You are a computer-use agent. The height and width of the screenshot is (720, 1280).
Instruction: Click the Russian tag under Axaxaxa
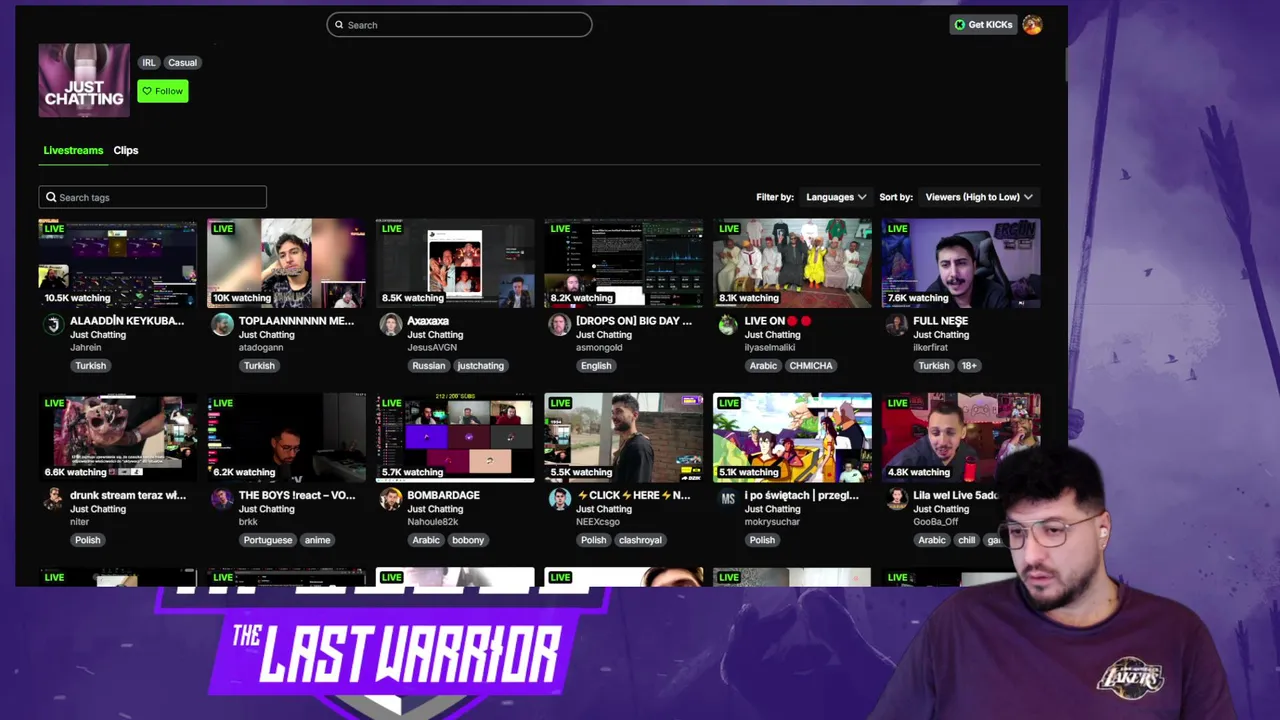(x=428, y=366)
